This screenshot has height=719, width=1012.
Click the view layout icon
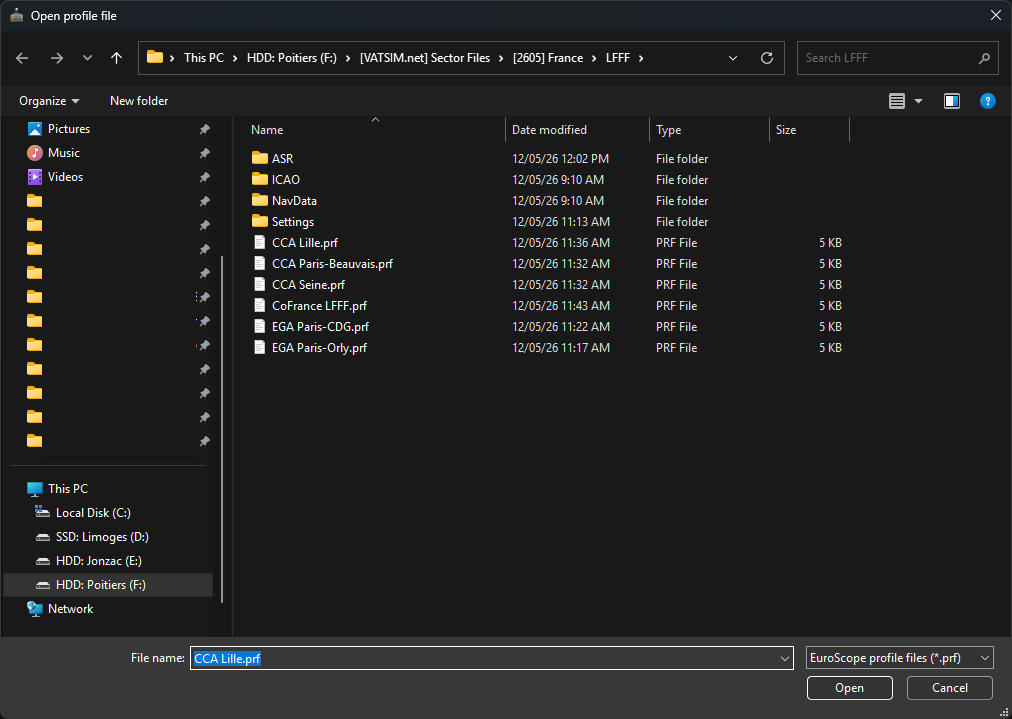pos(896,101)
